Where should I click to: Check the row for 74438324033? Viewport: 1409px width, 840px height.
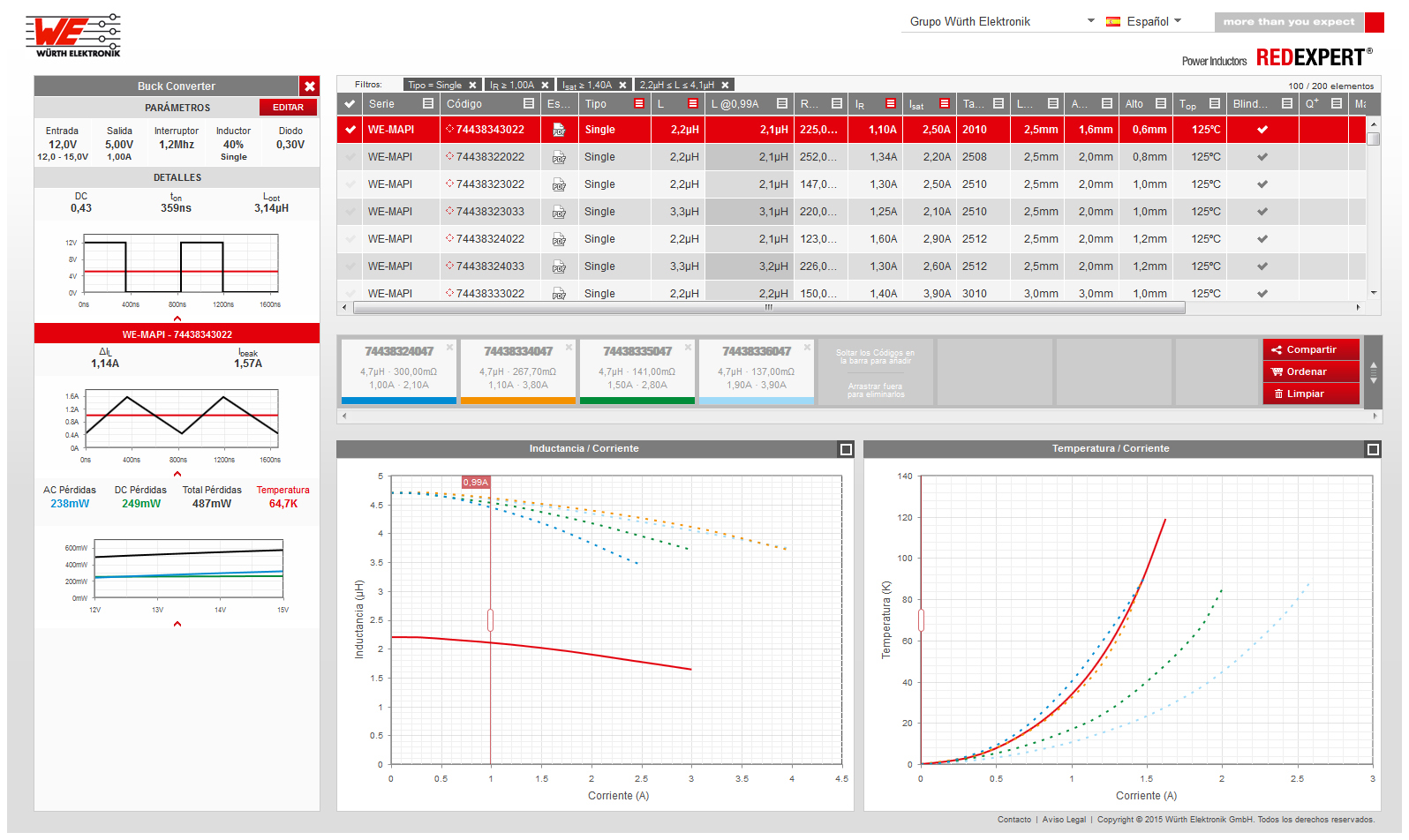click(350, 266)
